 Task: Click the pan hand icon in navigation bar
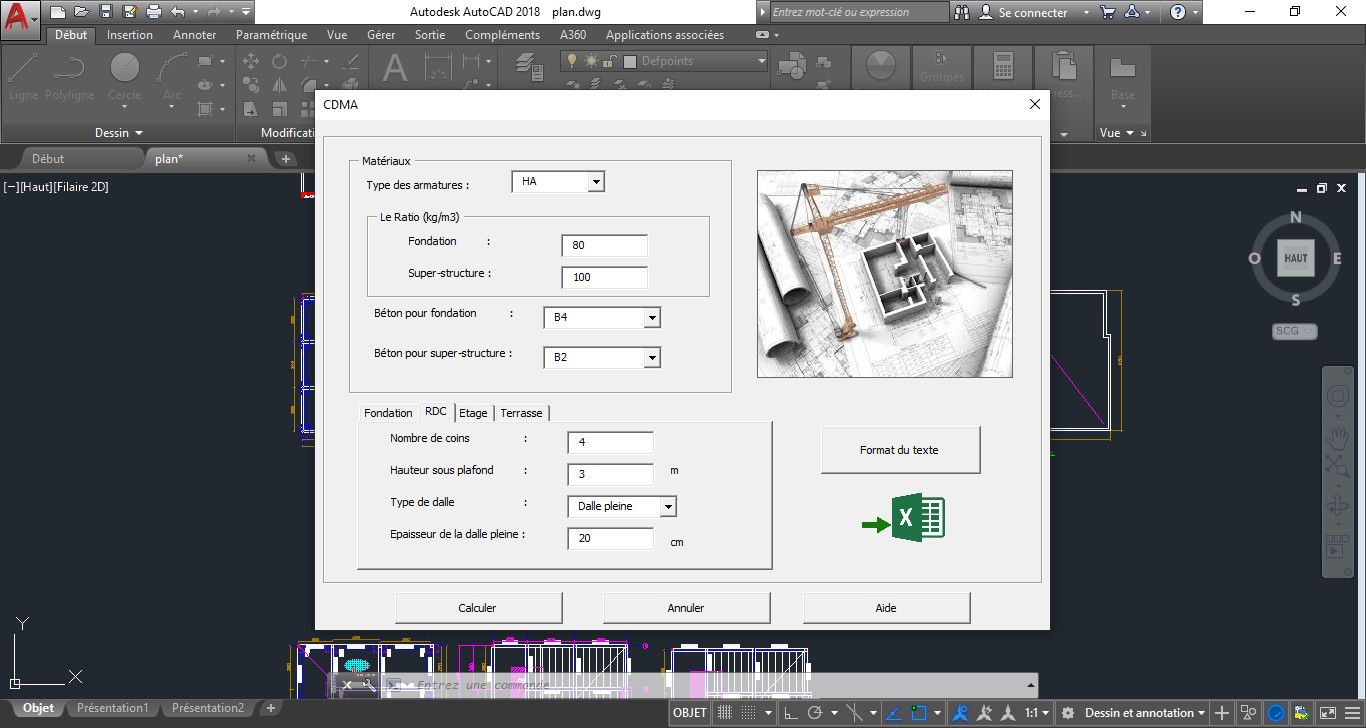coord(1337,437)
